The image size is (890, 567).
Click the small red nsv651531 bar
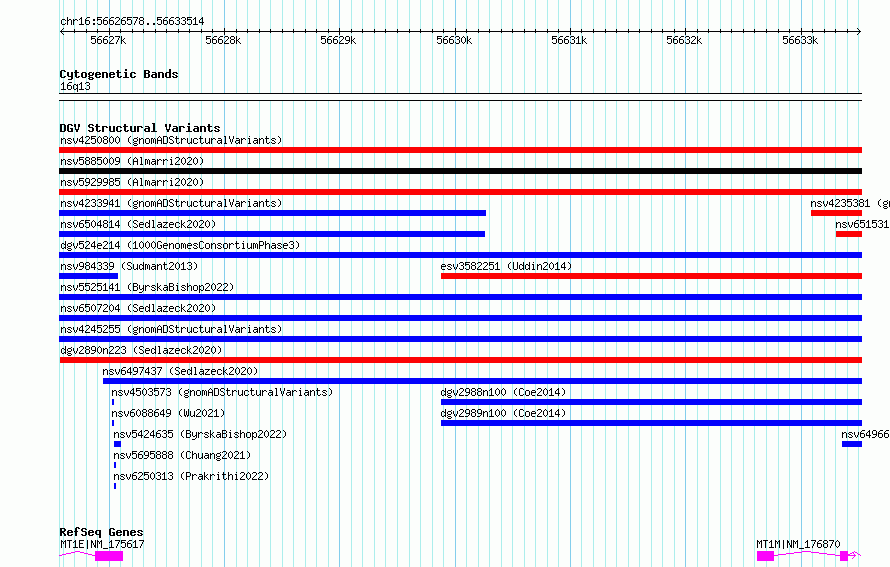(x=849, y=234)
